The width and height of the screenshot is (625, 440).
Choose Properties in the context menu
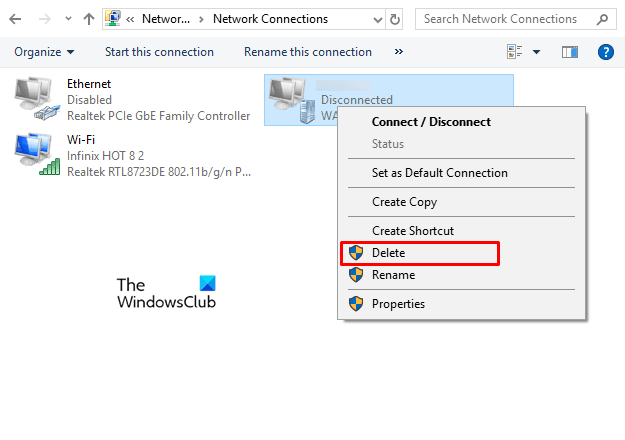coord(398,304)
